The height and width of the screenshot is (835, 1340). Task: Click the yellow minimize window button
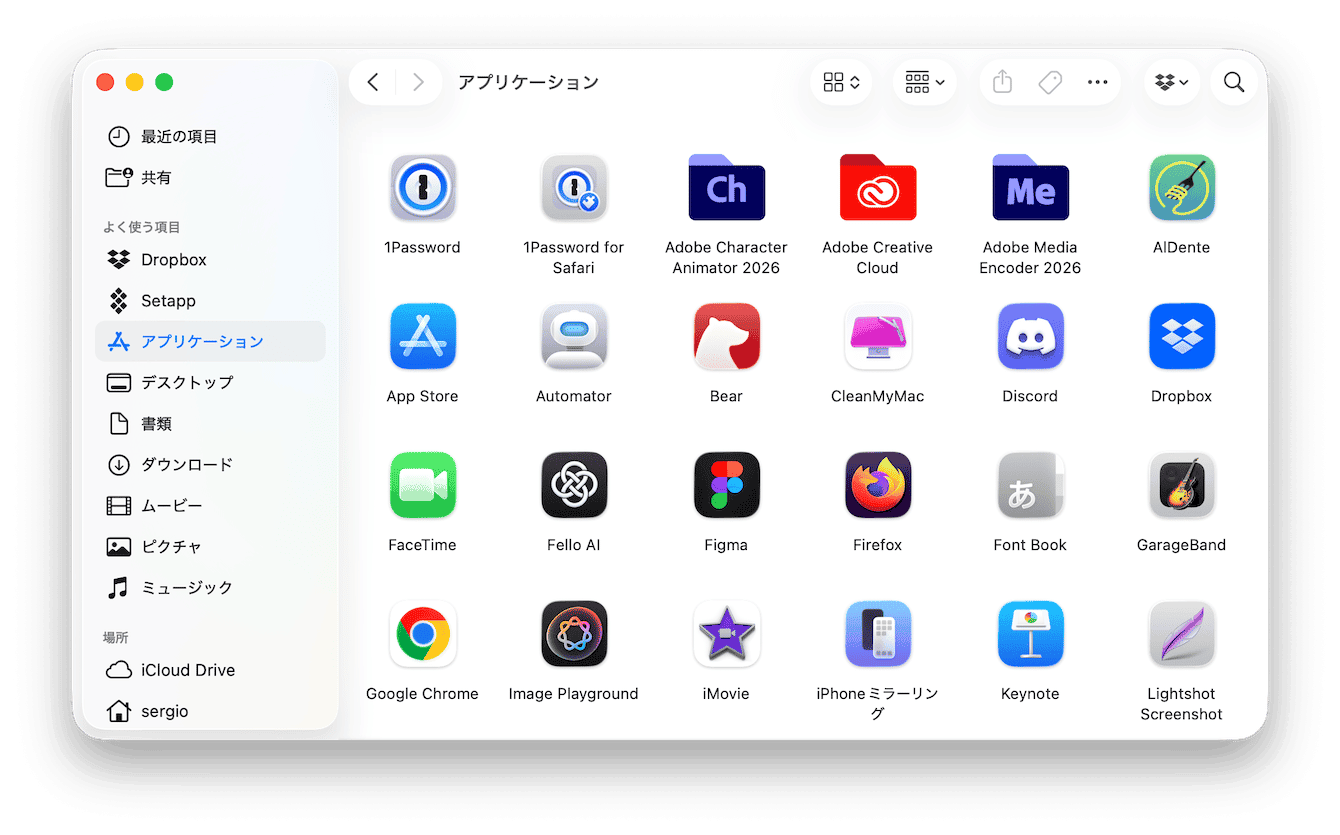pos(135,82)
